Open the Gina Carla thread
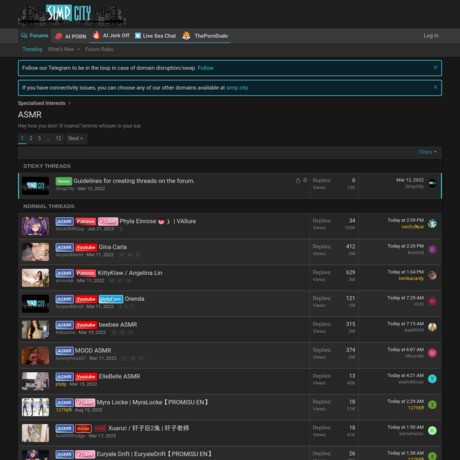 [x=113, y=247]
